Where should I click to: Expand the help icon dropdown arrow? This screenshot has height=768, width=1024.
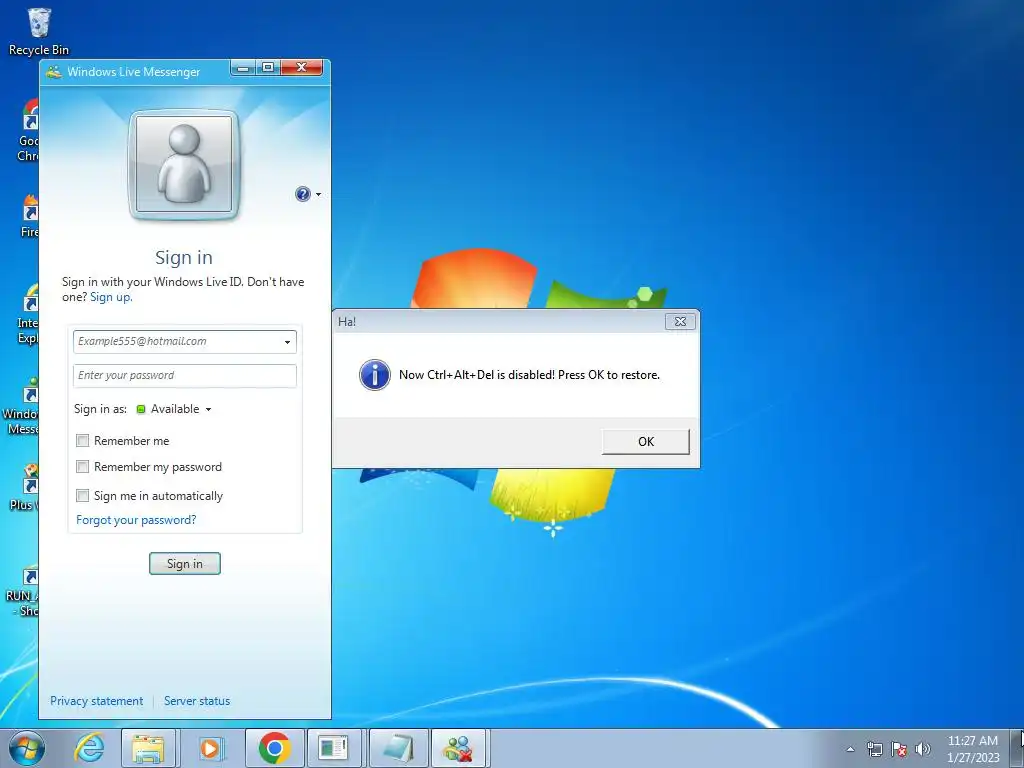coord(319,195)
